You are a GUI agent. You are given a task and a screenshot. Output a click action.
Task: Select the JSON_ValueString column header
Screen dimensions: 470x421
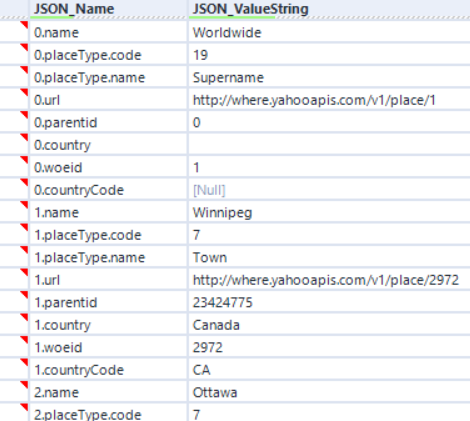pyautogui.click(x=329, y=9)
